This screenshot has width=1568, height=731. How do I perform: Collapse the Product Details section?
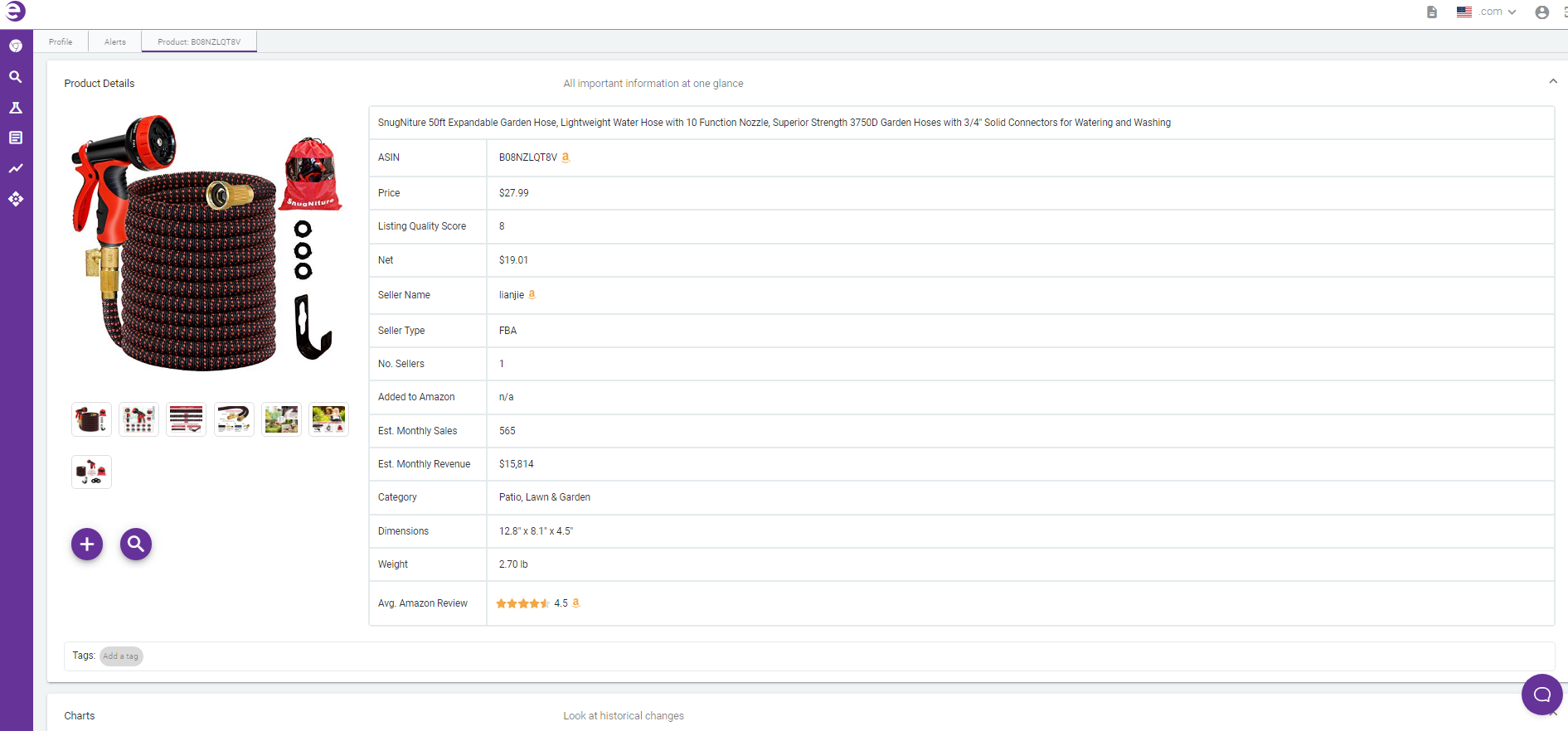click(x=1553, y=81)
